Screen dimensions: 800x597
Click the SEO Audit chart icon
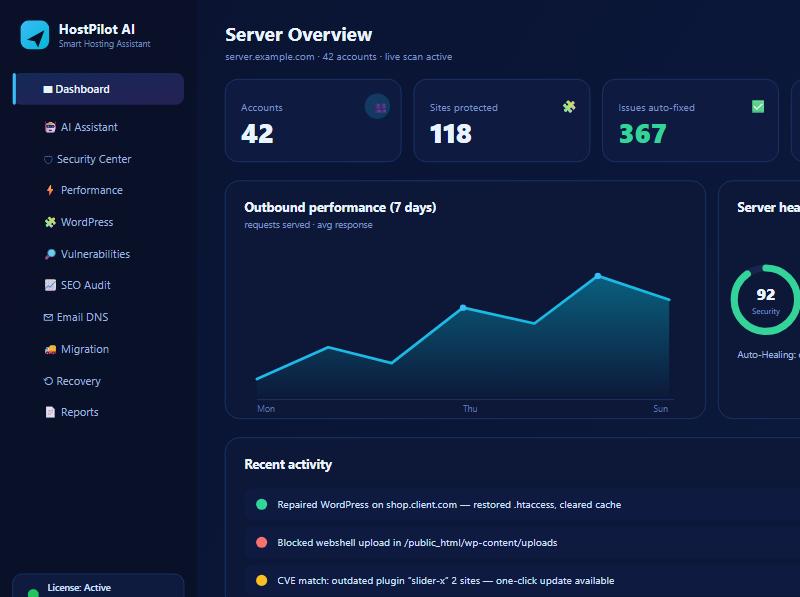pos(50,285)
